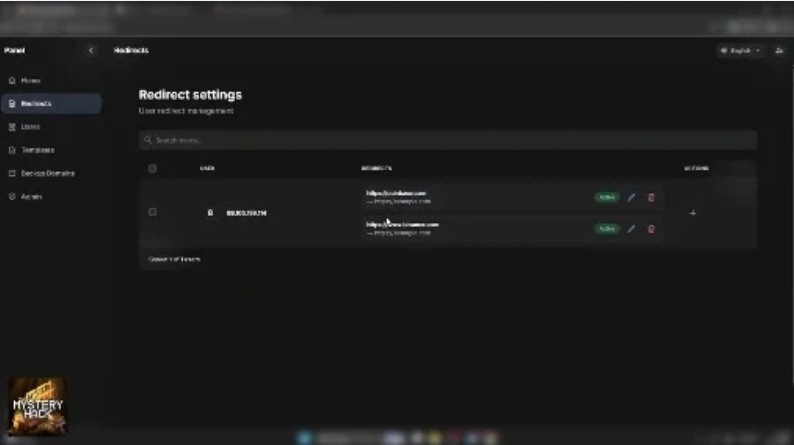Image resolution: width=794 pixels, height=445 pixels.
Task: Delete the second redirect with trash icon
Action: (x=651, y=229)
